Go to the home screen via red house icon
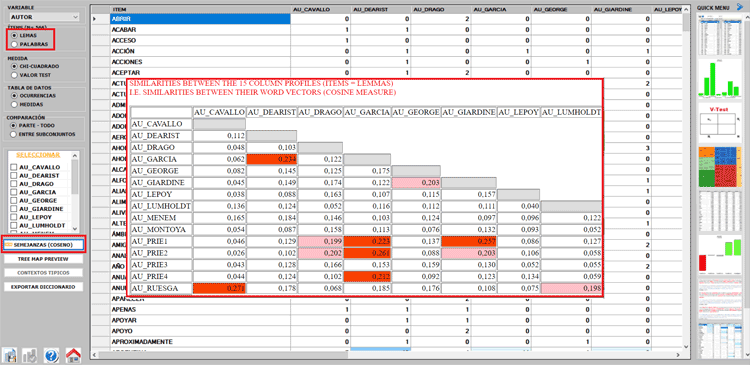 [73, 355]
